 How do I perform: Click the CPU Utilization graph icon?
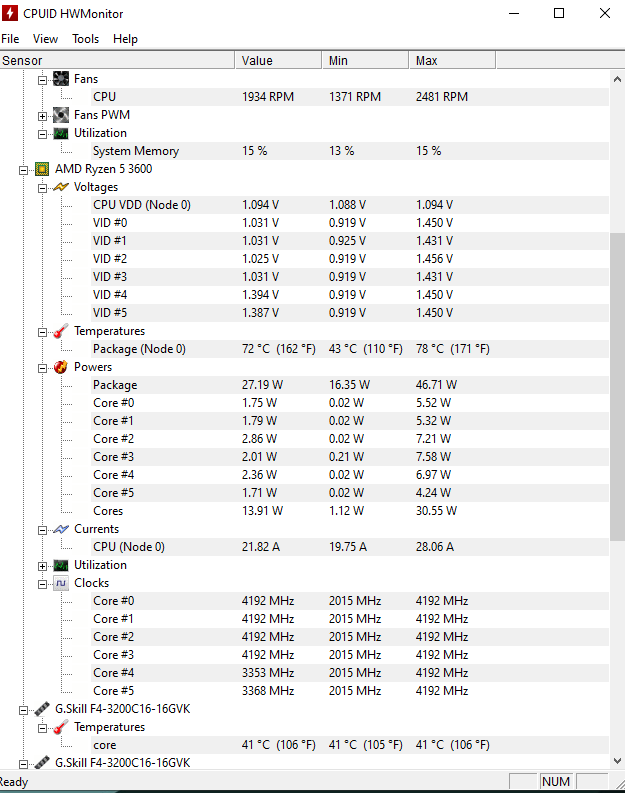point(61,565)
